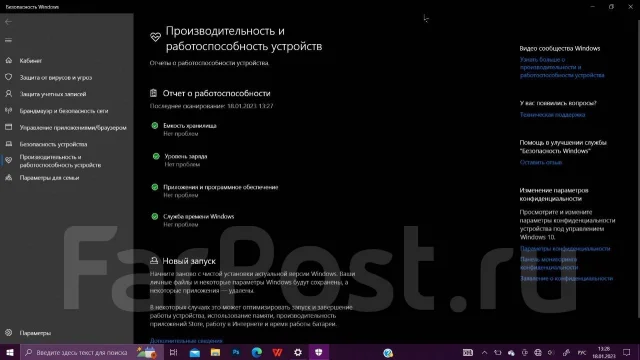
Task: Open the Windows Start menu
Action: click(10, 352)
